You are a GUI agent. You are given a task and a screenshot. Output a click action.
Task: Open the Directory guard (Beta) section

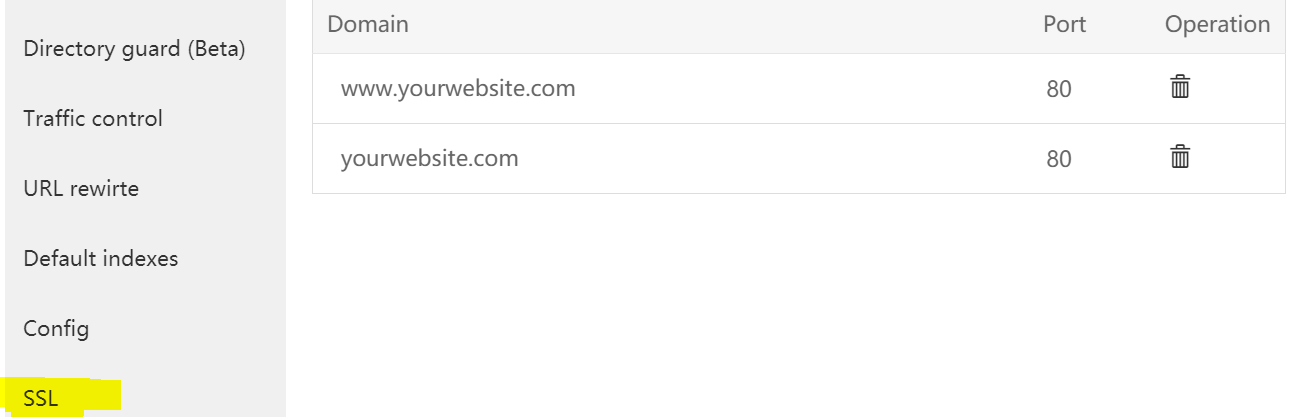point(134,48)
